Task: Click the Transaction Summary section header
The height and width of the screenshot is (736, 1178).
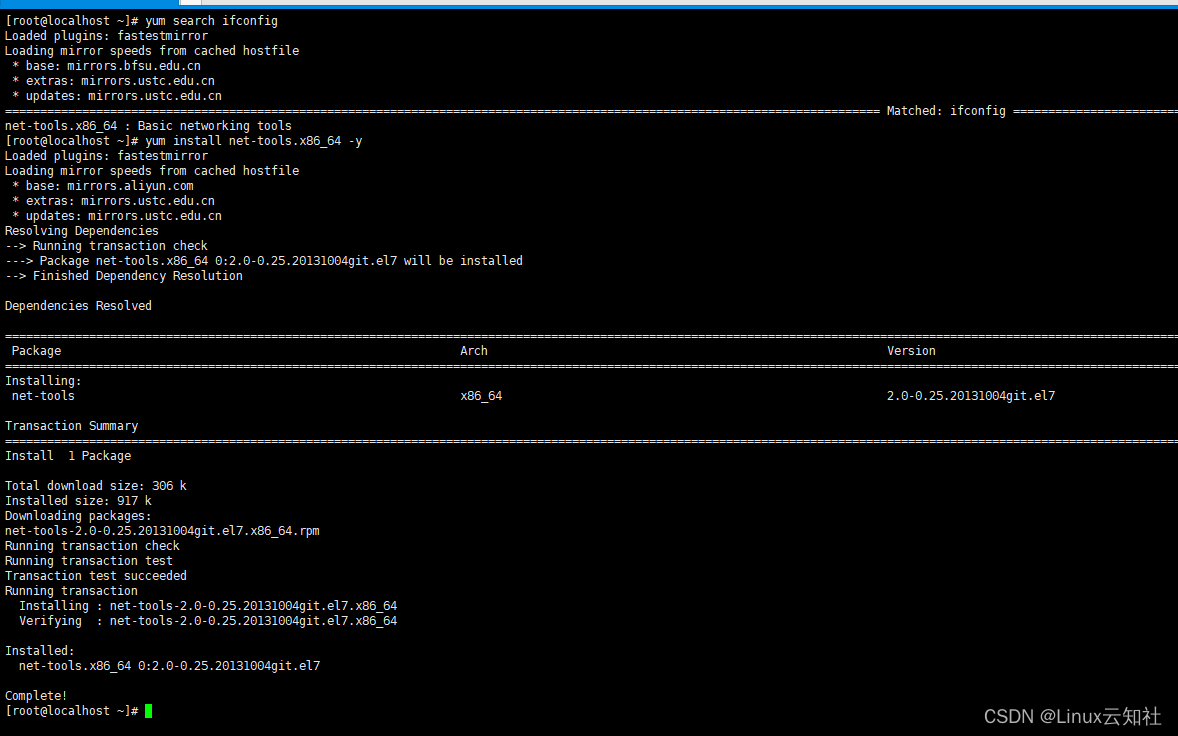Action: [x=71, y=425]
